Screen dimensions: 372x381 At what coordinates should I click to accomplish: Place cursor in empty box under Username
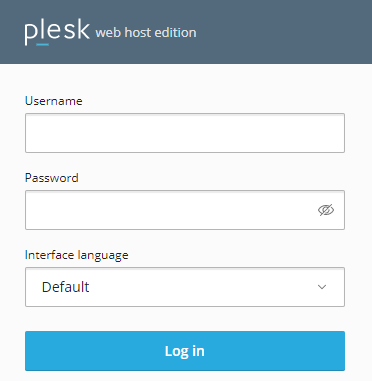click(185, 133)
